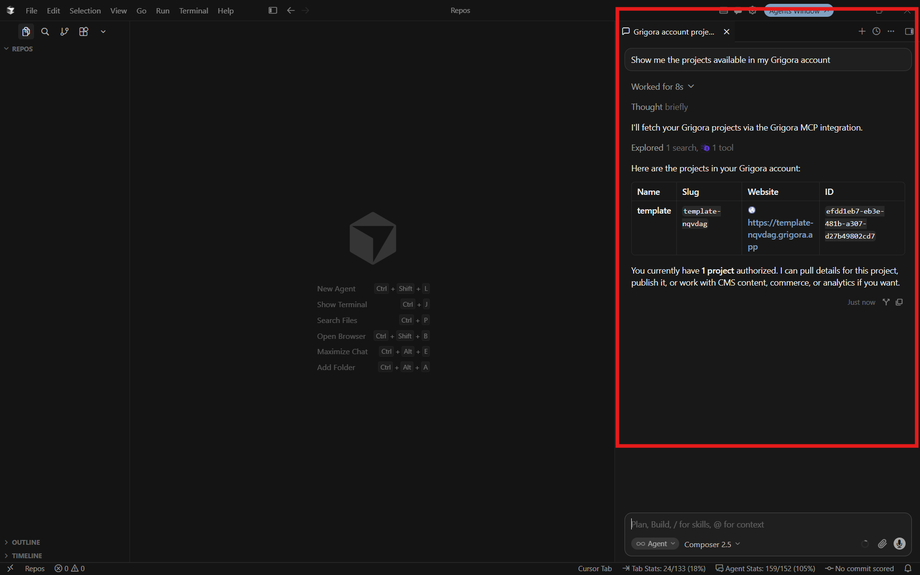920x575 pixels.
Task: Click the template-nqvdag slug cell
Action: coord(702,217)
